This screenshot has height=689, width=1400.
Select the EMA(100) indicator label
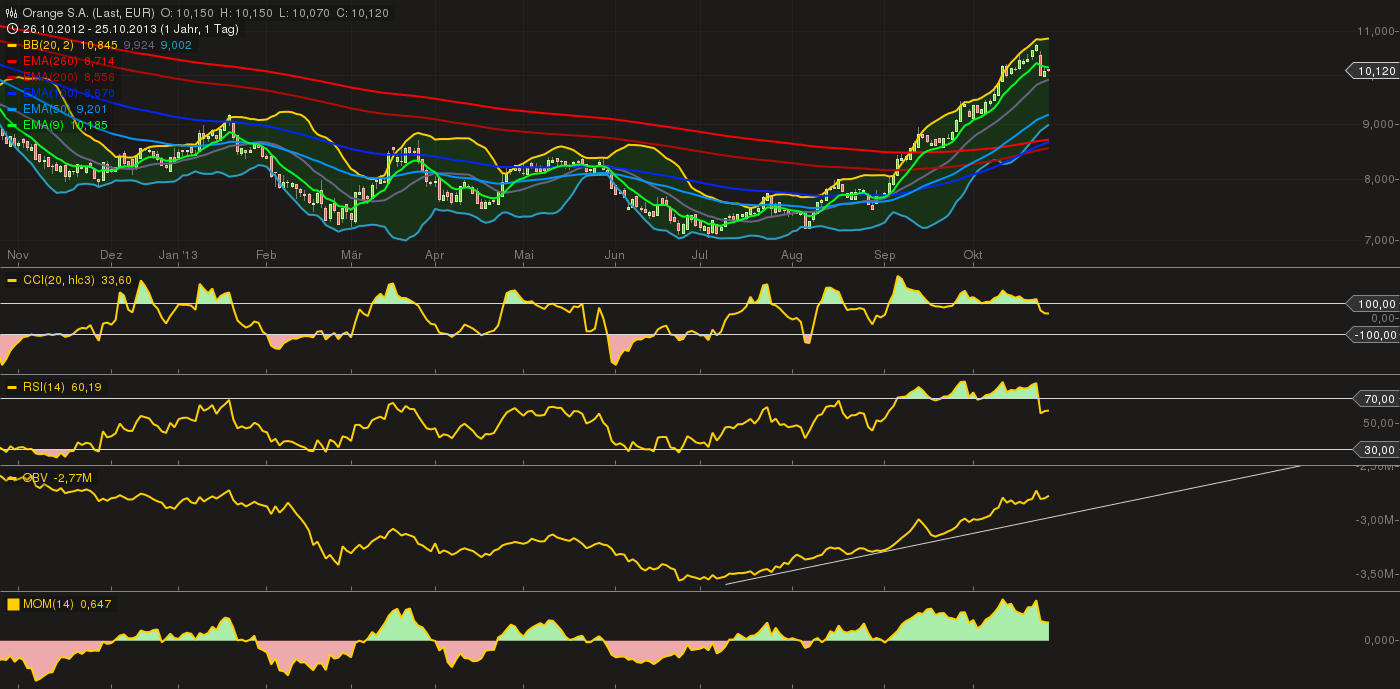point(51,93)
